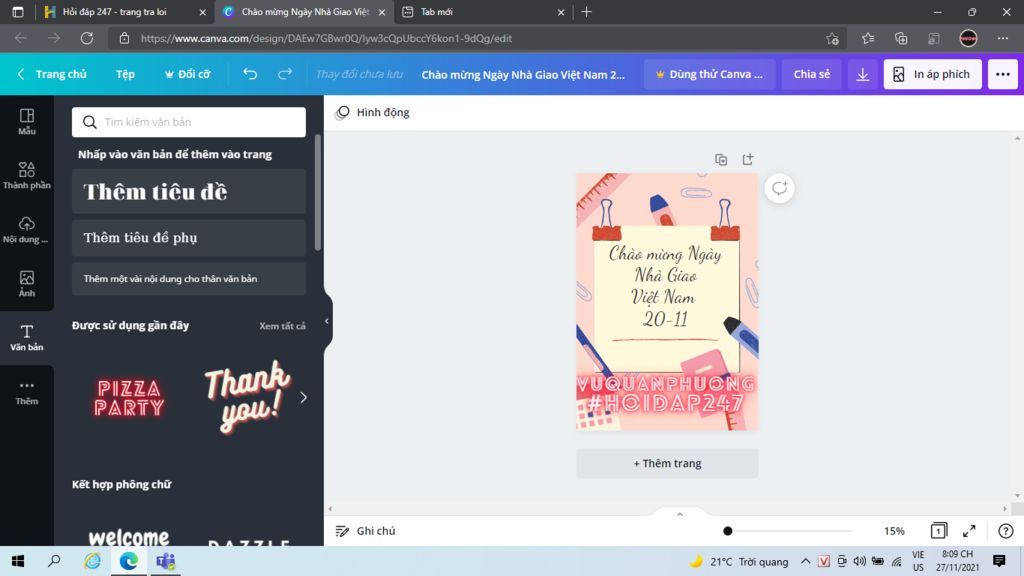This screenshot has width=1024, height=576.
Task: Click the side panel vertical scrollbar
Action: coord(318,193)
